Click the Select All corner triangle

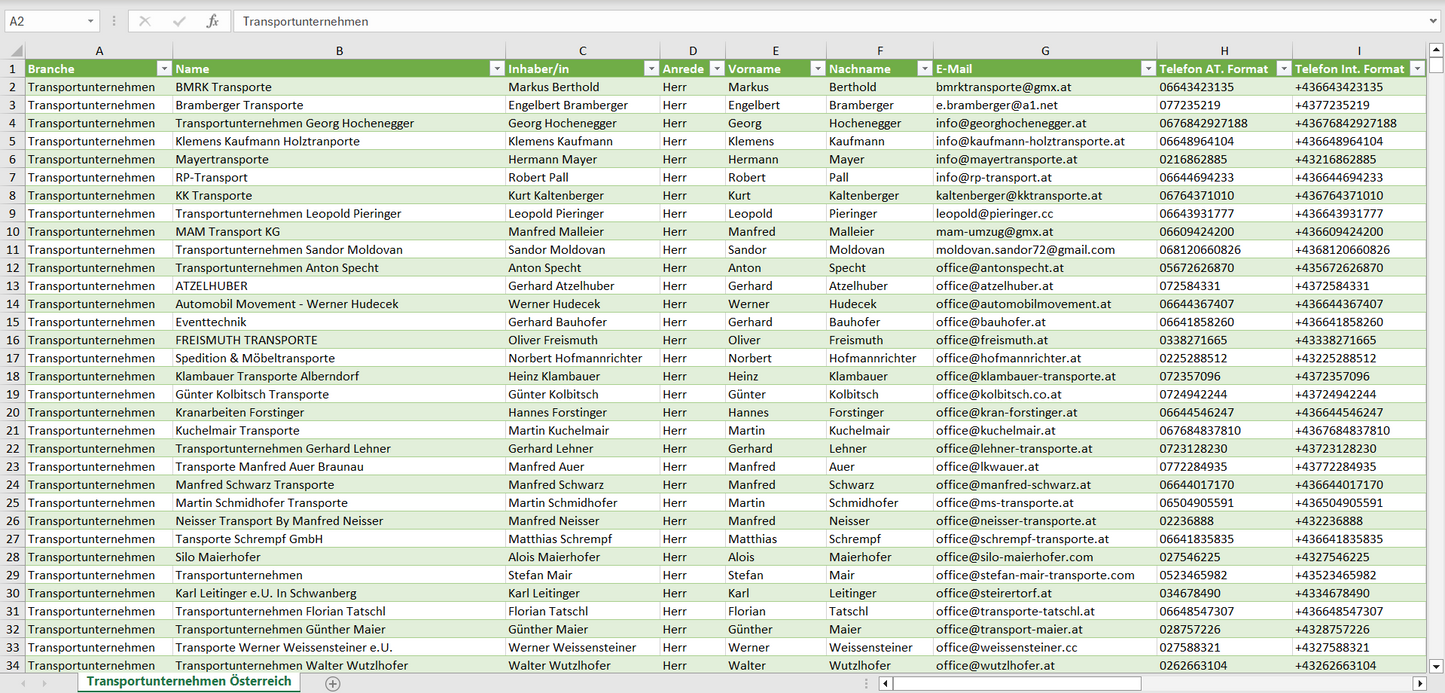[13, 50]
